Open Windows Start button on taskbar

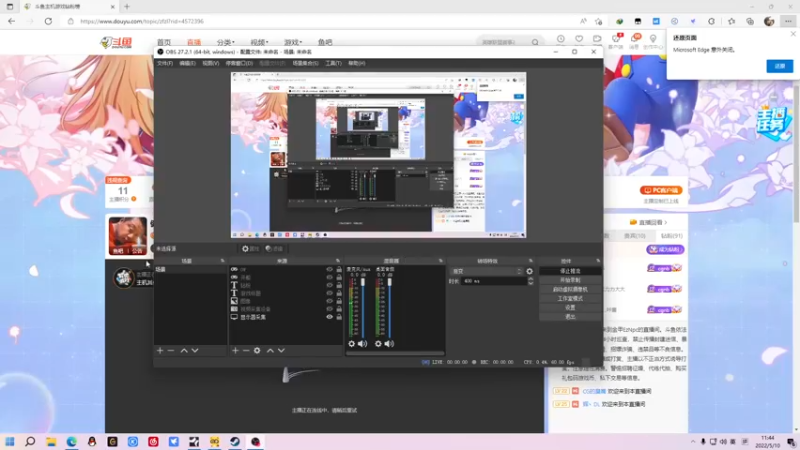pos(10,441)
